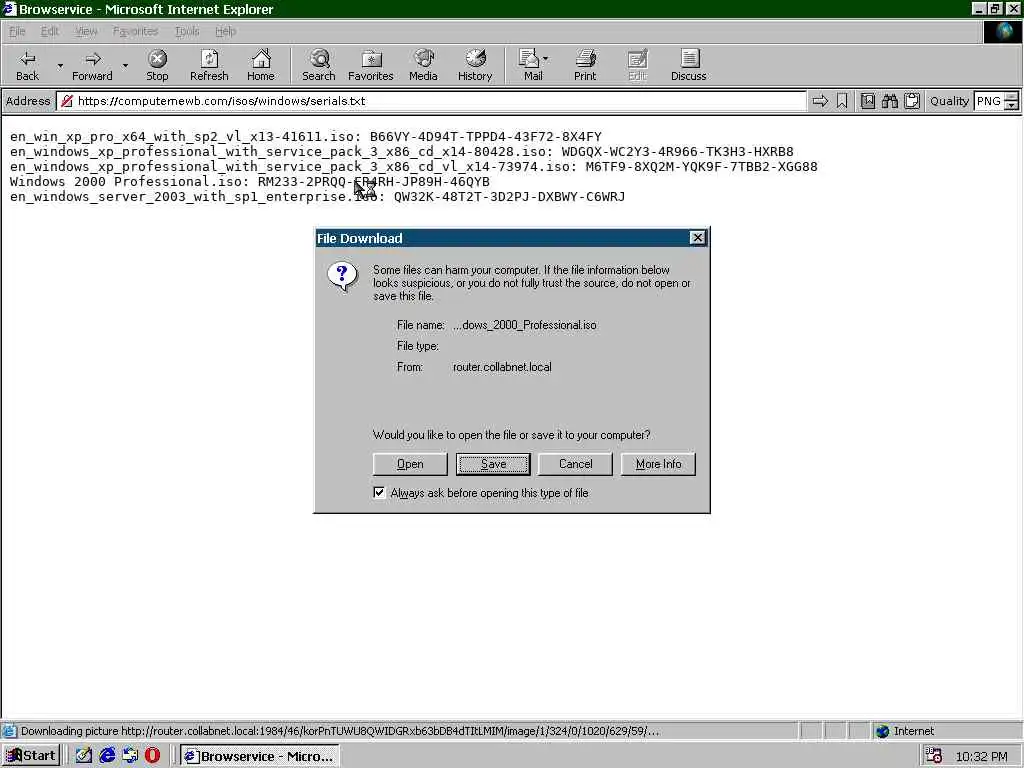The width and height of the screenshot is (1024, 768).
Task: Refresh the page via Refresh icon
Action: [209, 65]
